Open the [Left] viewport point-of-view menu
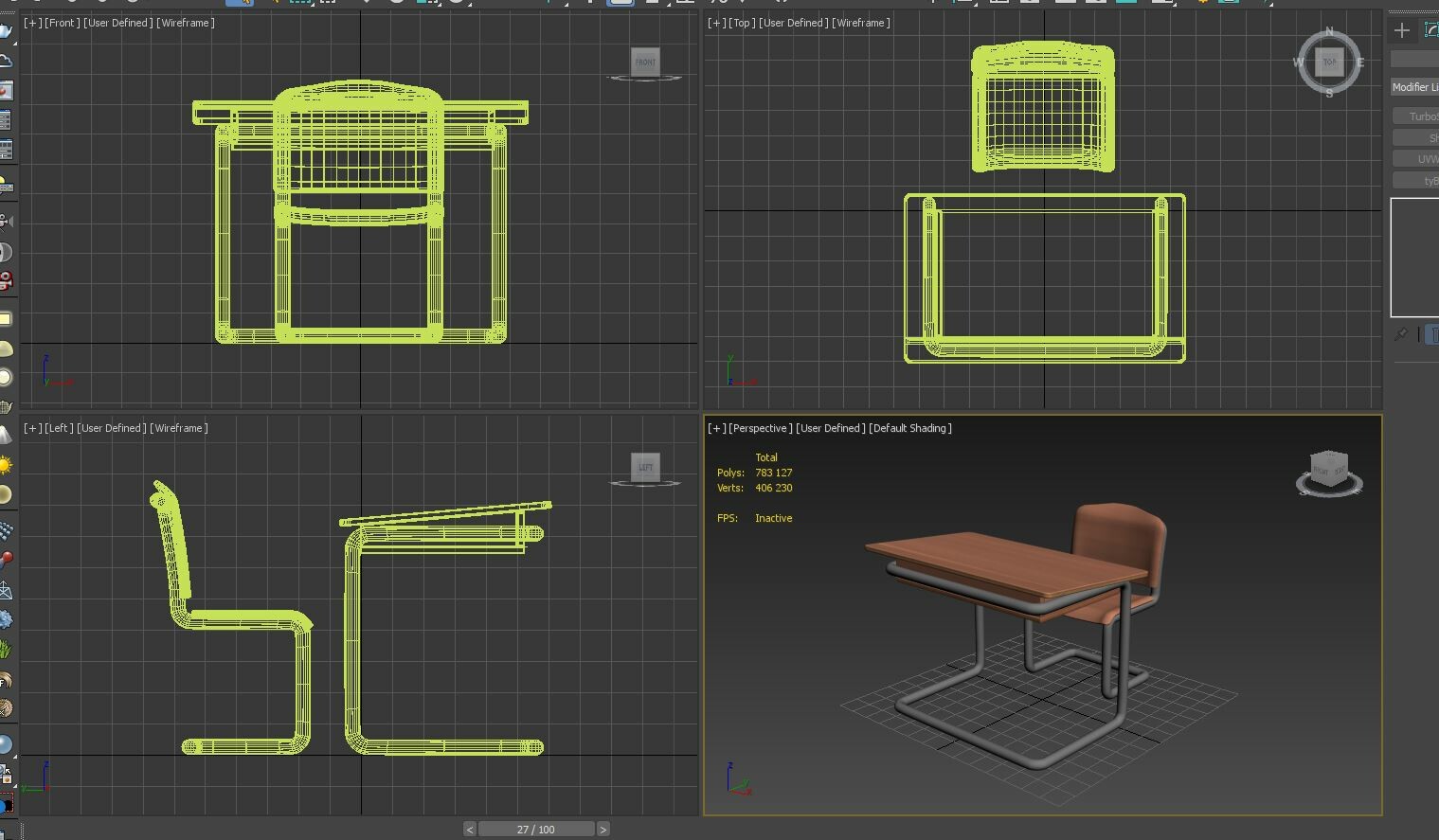The image size is (1439, 840). (x=59, y=428)
